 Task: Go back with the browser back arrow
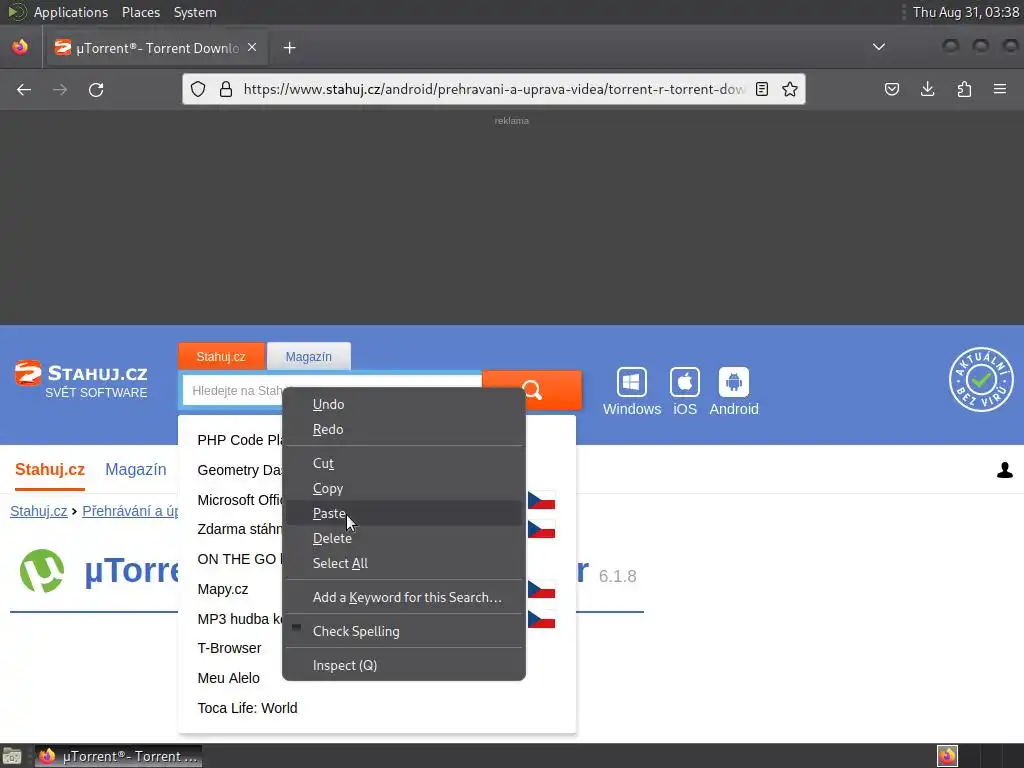pos(24,89)
